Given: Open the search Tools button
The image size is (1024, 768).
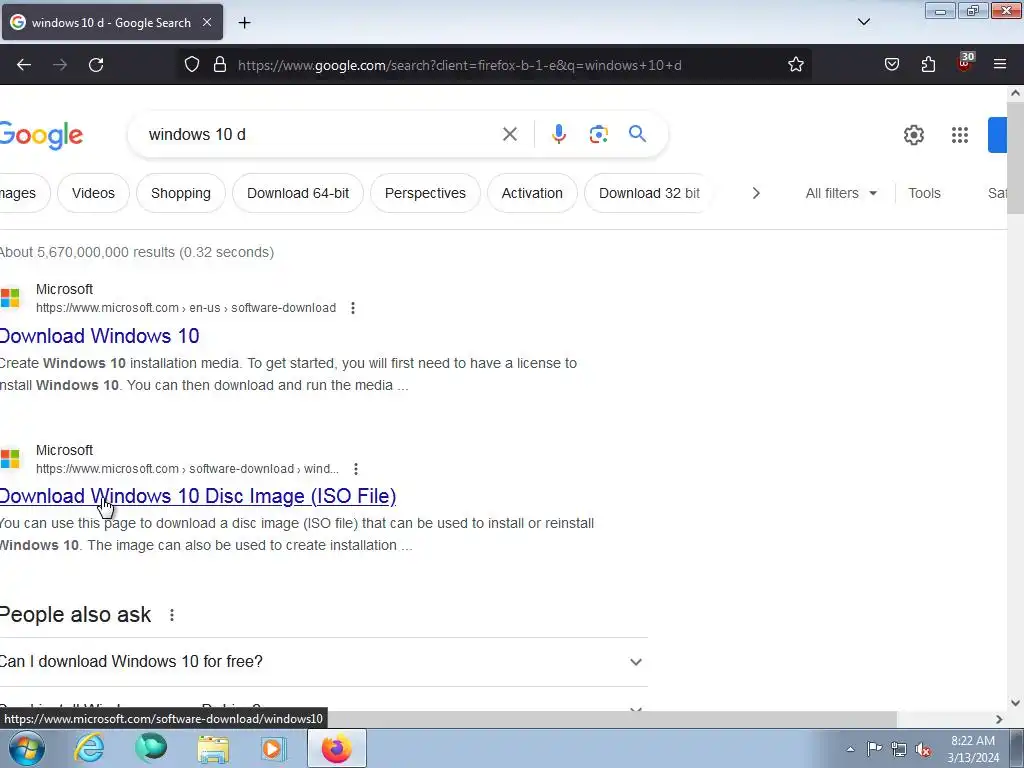Looking at the screenshot, I should [924, 193].
